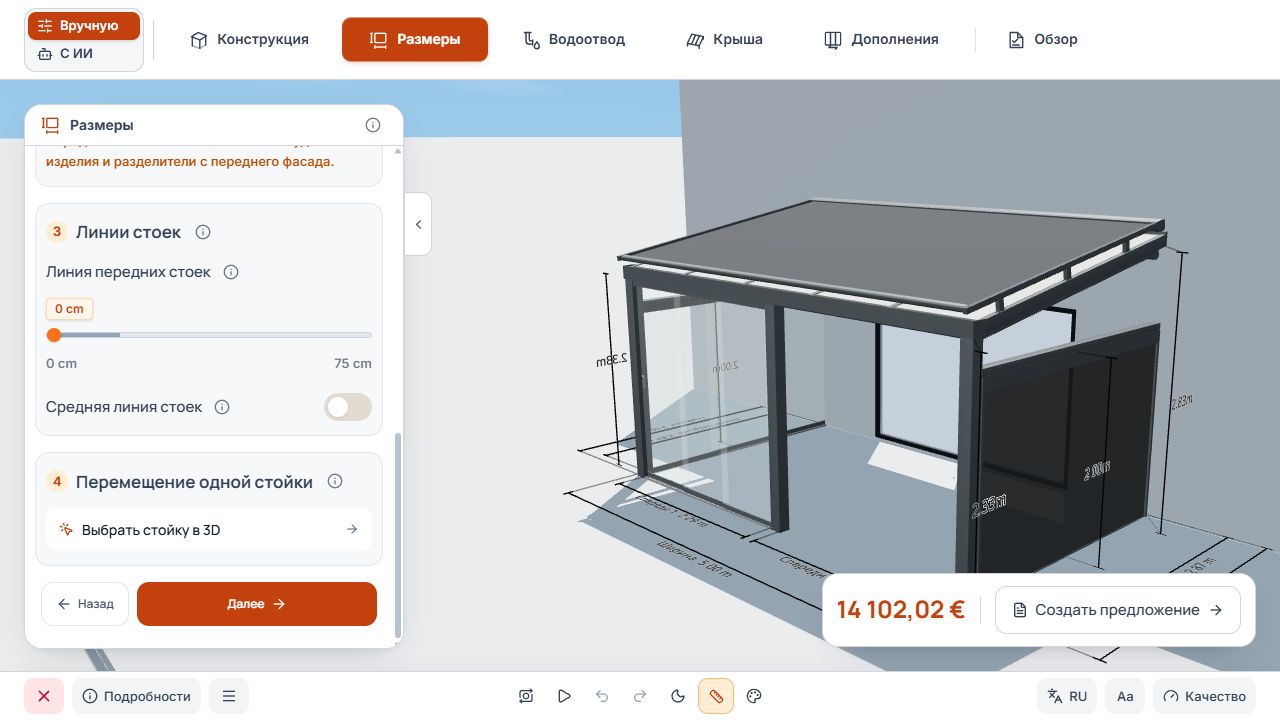Undo the last change

pyautogui.click(x=602, y=696)
